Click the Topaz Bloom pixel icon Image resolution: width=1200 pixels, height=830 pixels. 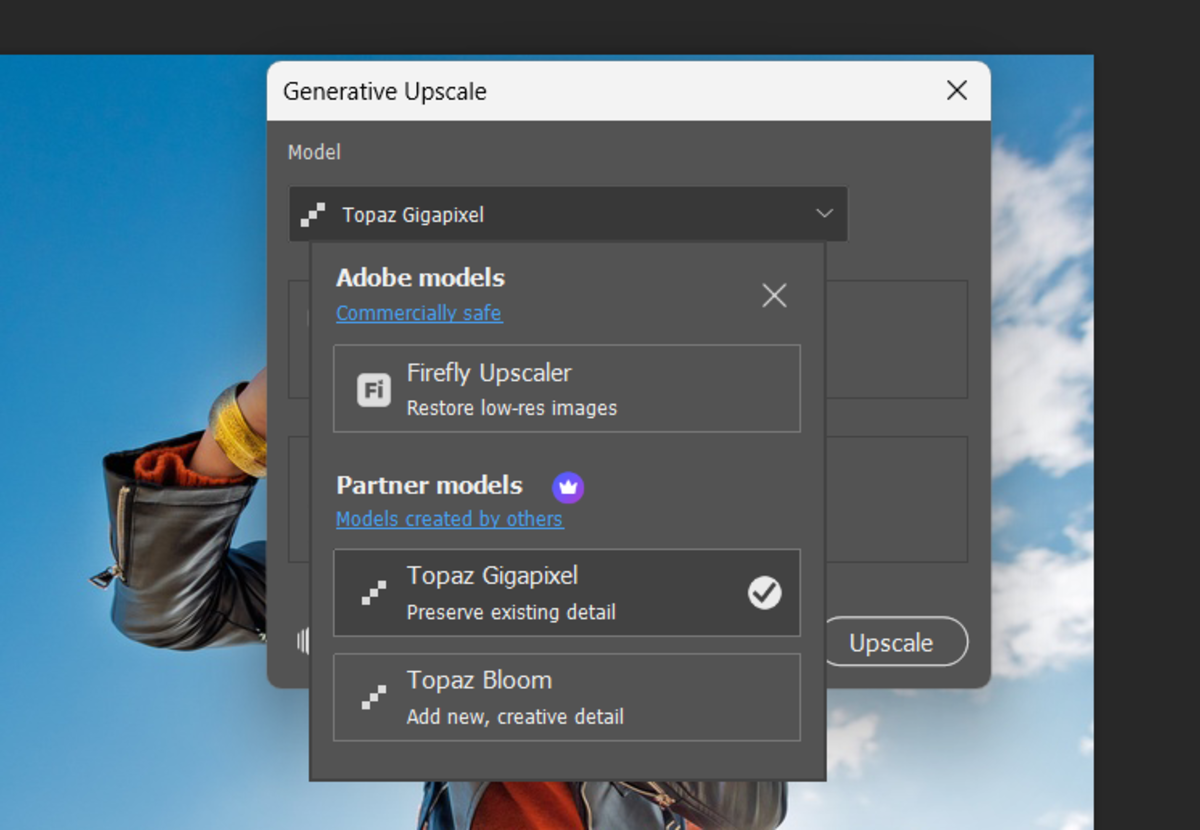coord(374,697)
